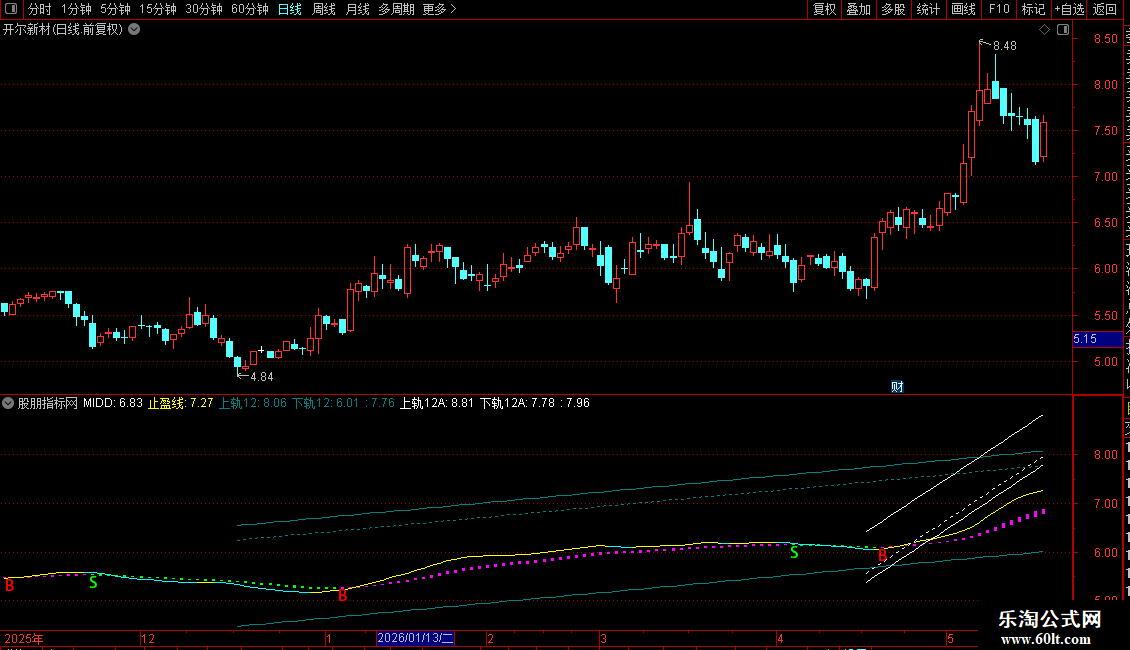Image resolution: width=1130 pixels, height=650 pixels.
Task: Click the 5.15 price axis marker
Action: click(1098, 339)
